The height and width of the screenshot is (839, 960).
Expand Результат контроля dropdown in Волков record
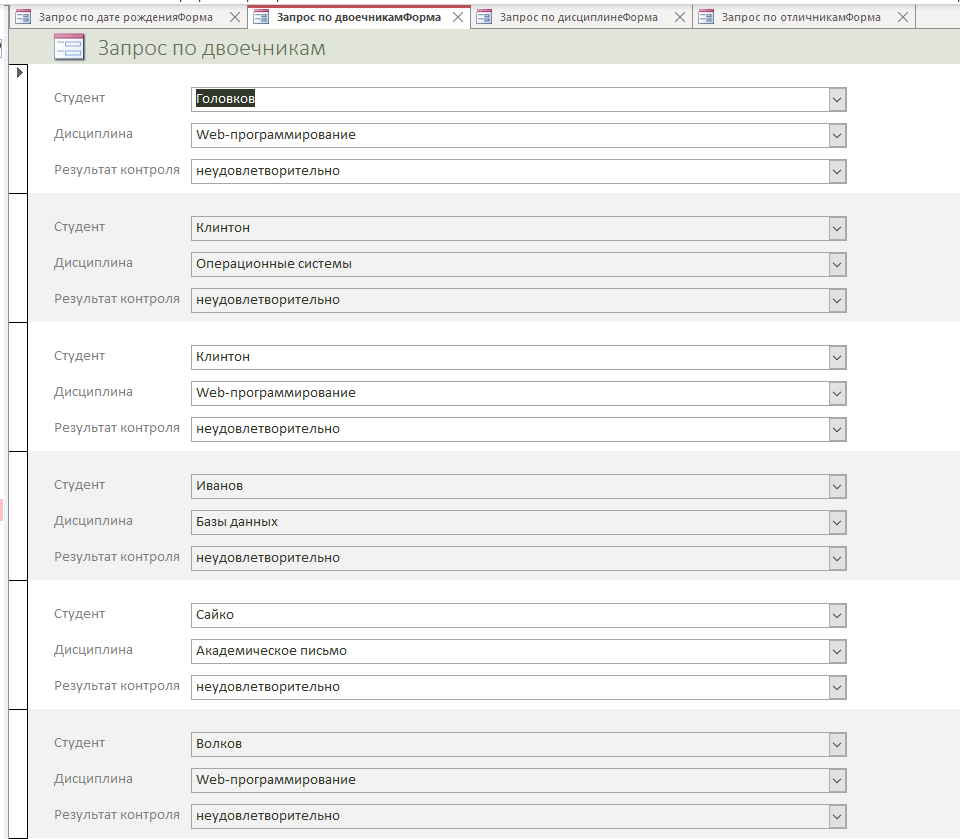click(x=838, y=816)
